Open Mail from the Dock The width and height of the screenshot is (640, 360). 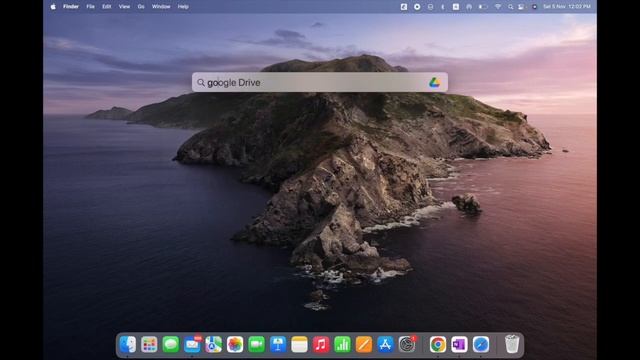click(192, 344)
